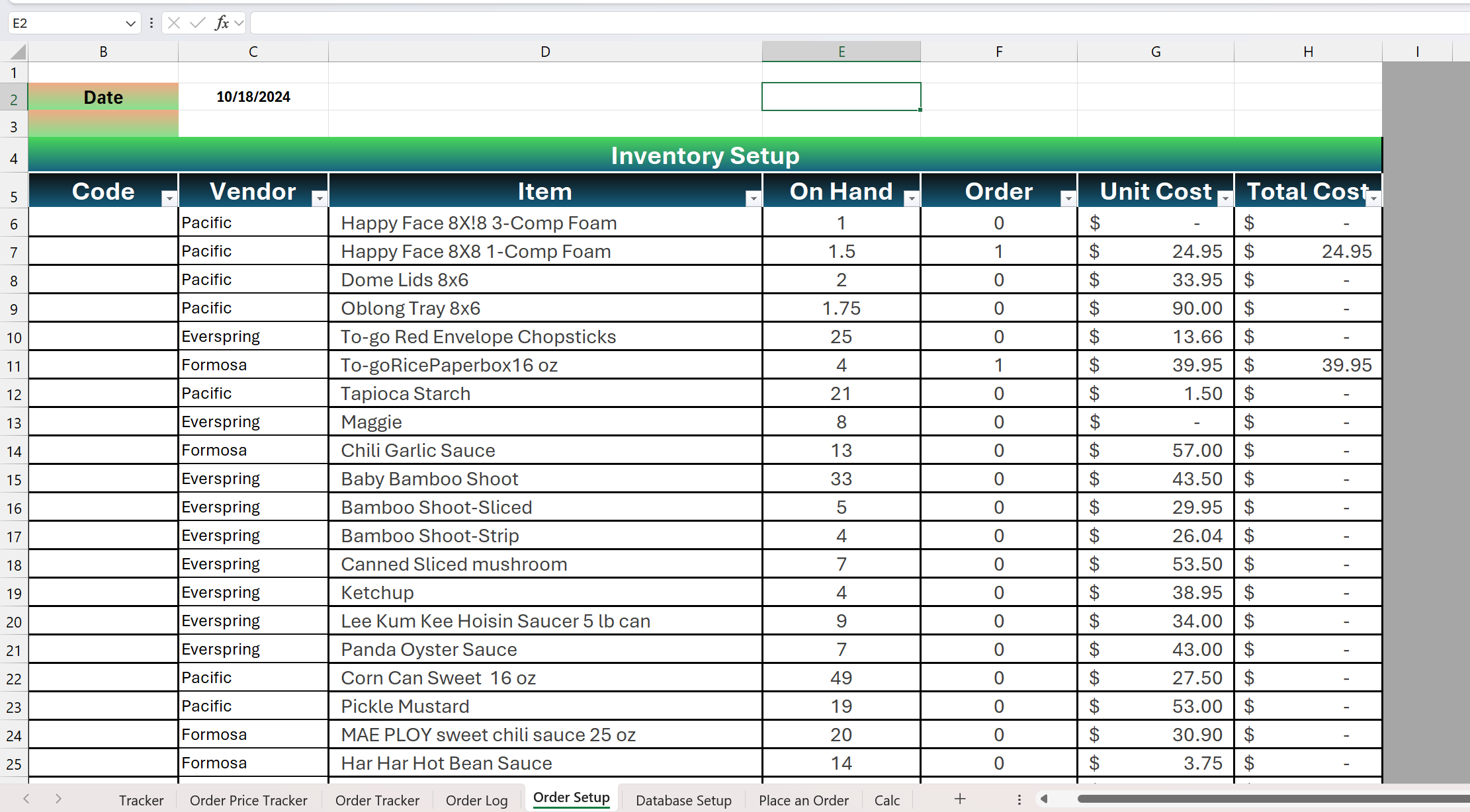Click the Inventory Setup title banner
The width and height of the screenshot is (1470, 812).
[705, 155]
